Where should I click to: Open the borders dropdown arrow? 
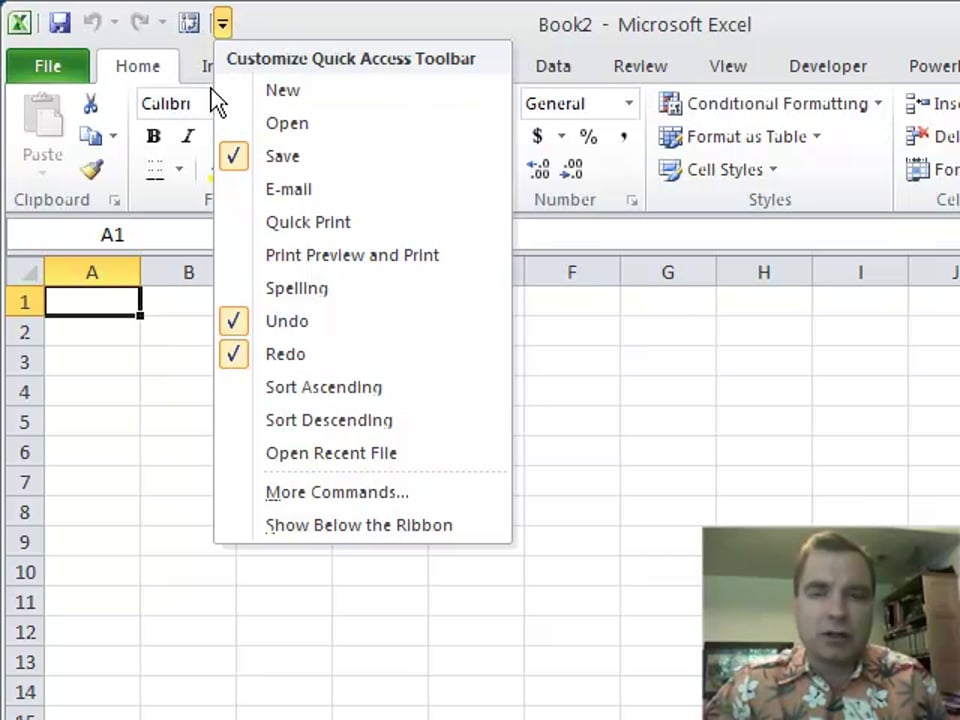179,169
